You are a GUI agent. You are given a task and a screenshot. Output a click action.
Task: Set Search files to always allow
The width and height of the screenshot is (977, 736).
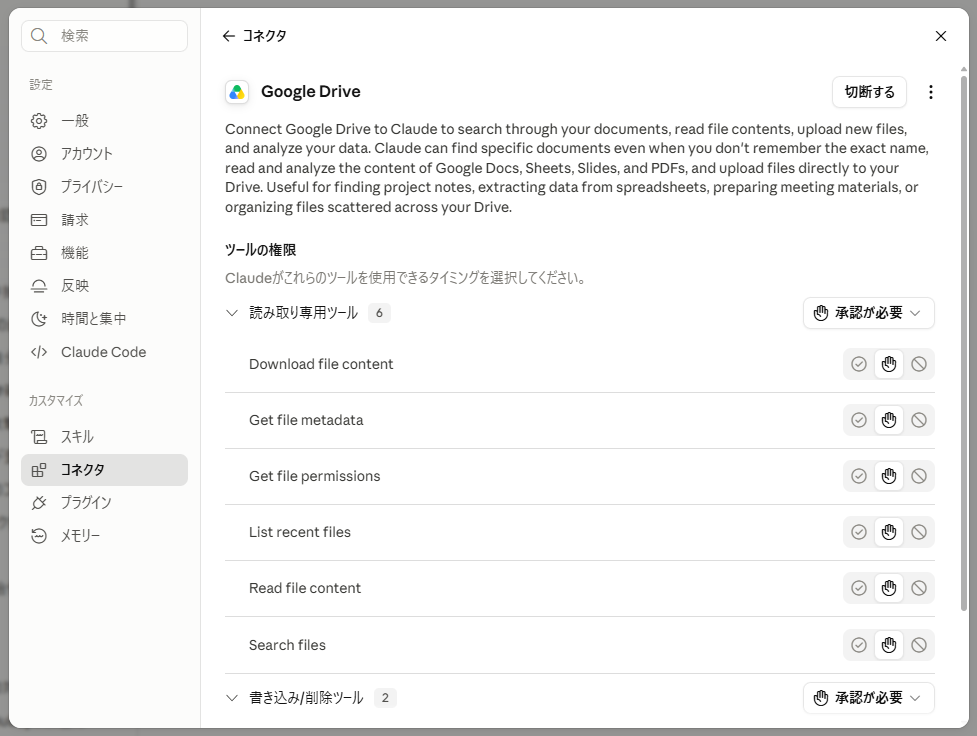tap(859, 645)
